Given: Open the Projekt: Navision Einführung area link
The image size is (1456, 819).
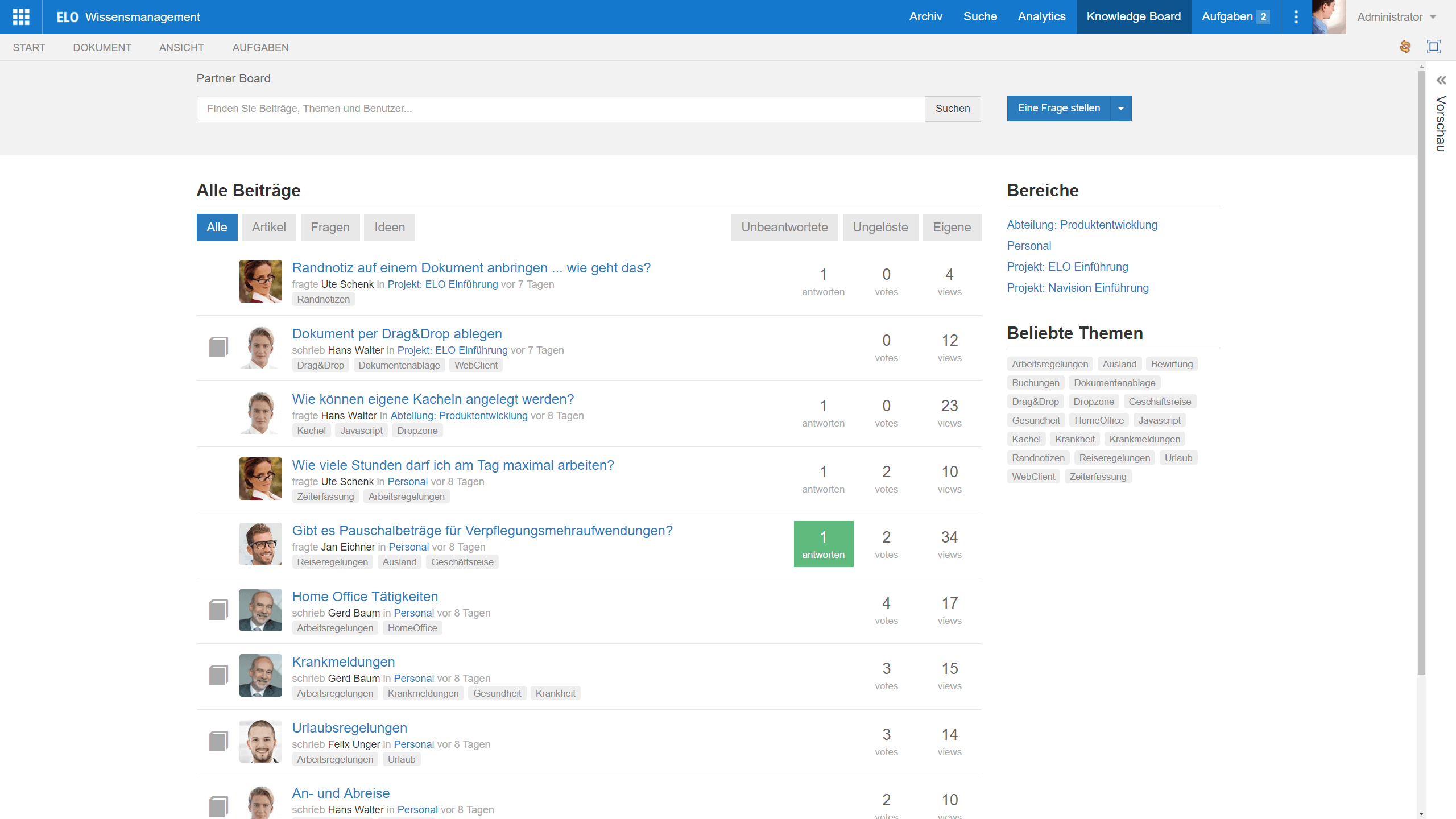Looking at the screenshot, I should click(x=1077, y=288).
